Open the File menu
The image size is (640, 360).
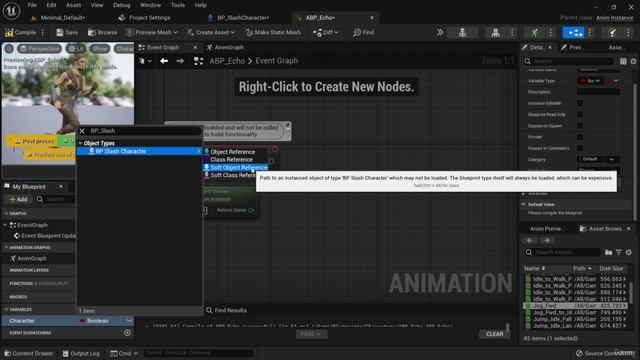(x=32, y=5)
